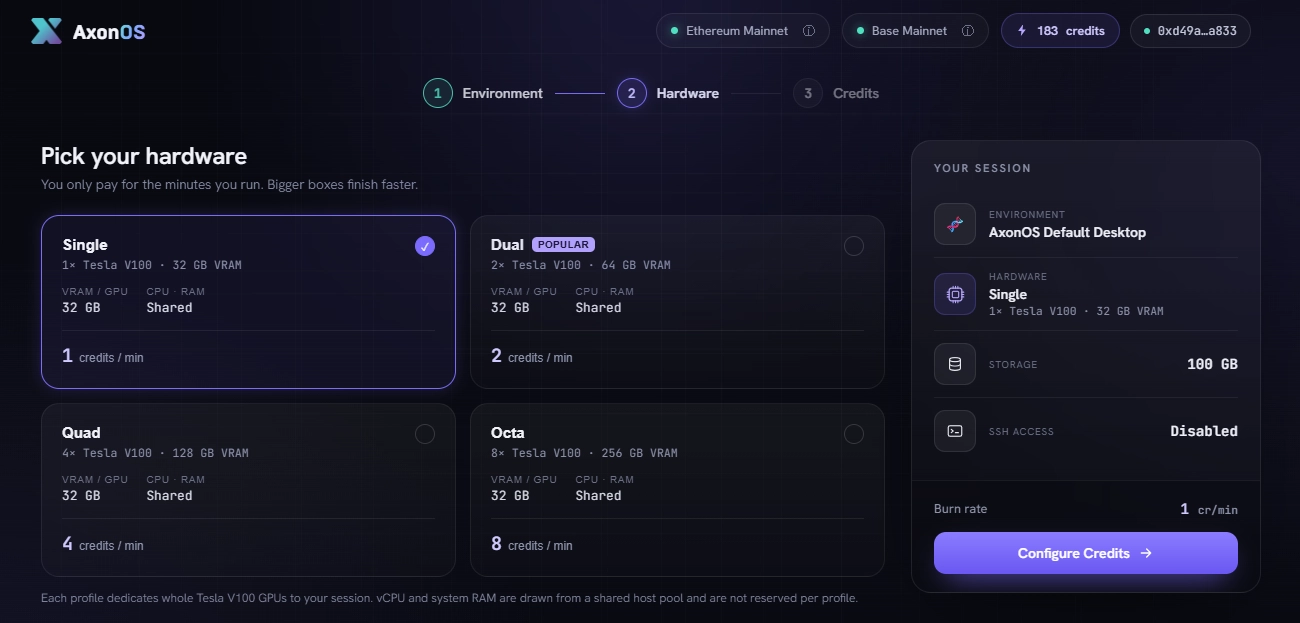Click the lightning bolt credits icon
Image resolution: width=1300 pixels, height=623 pixels.
pyautogui.click(x=1022, y=31)
